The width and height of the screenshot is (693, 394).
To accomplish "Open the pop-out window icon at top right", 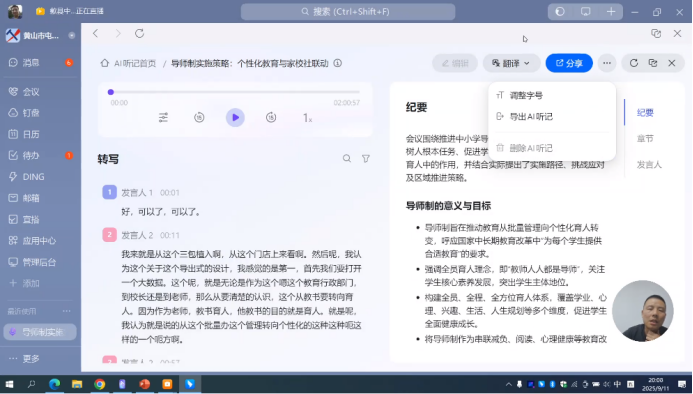I will [656, 34].
